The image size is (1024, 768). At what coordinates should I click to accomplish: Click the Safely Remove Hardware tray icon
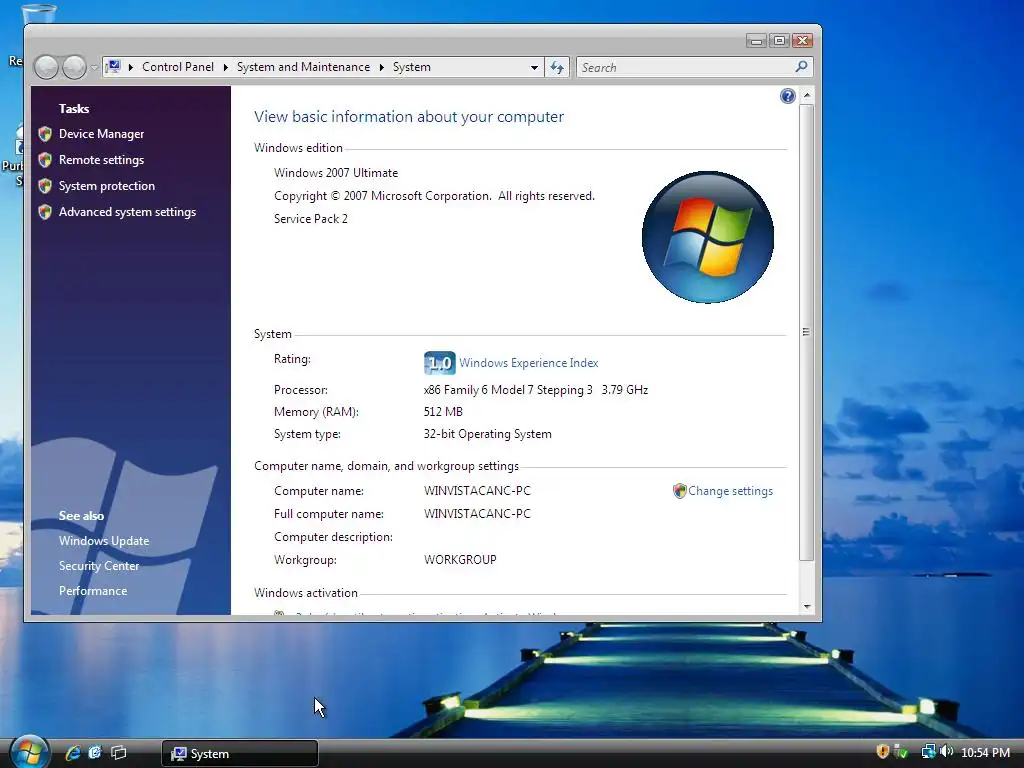[x=901, y=752]
